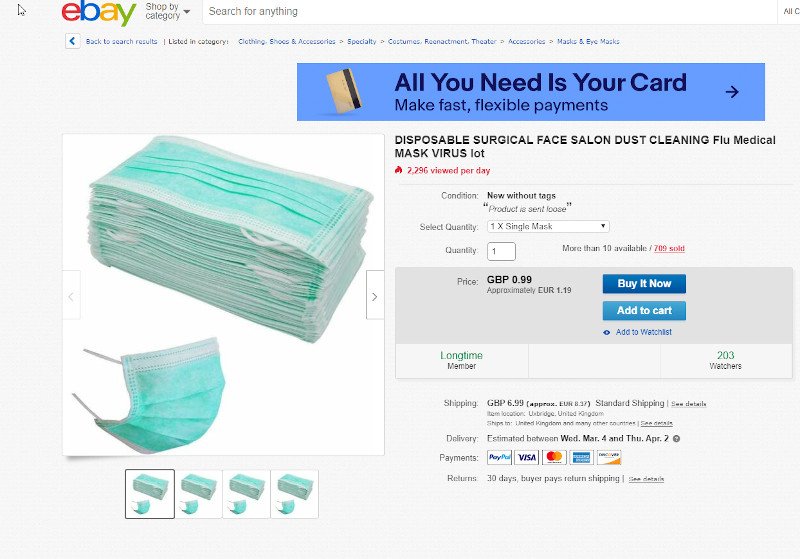Screen dimensions: 800x559
Task: Click the Quantity input field
Action: pyautogui.click(x=501, y=251)
